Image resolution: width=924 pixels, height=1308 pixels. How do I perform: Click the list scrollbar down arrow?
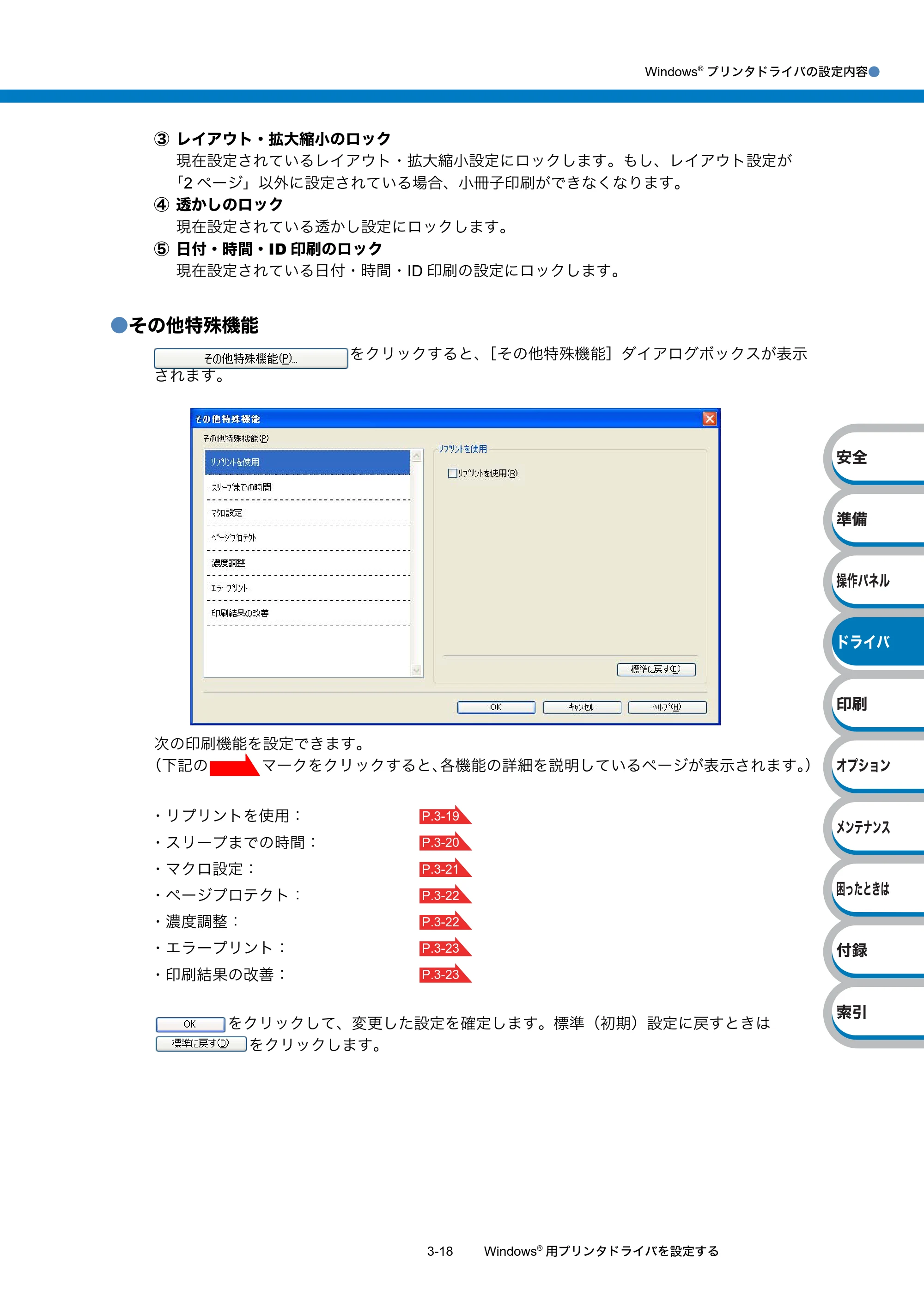[x=417, y=670]
